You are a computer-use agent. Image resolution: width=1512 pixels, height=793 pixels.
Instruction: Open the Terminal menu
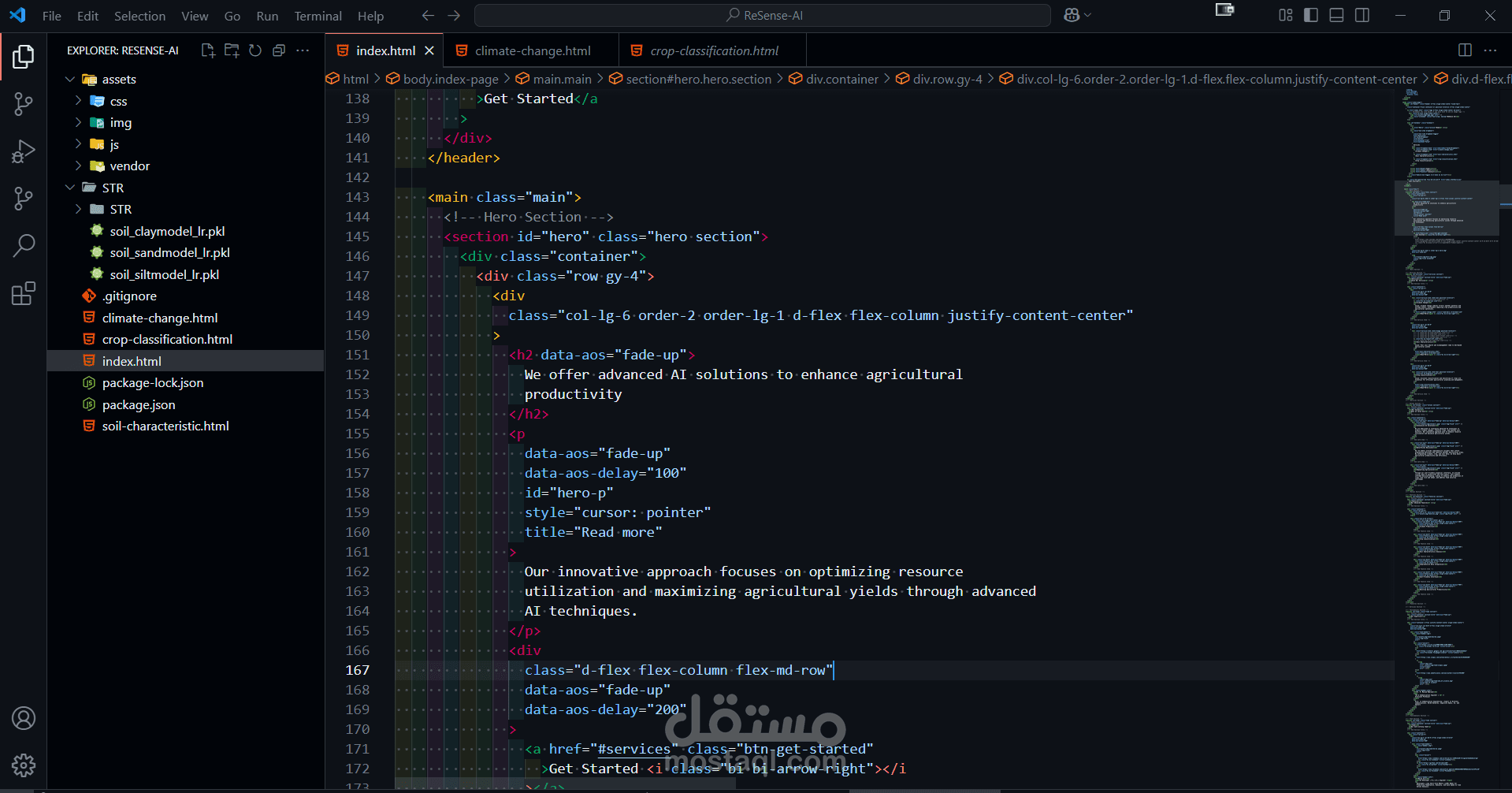click(x=318, y=16)
